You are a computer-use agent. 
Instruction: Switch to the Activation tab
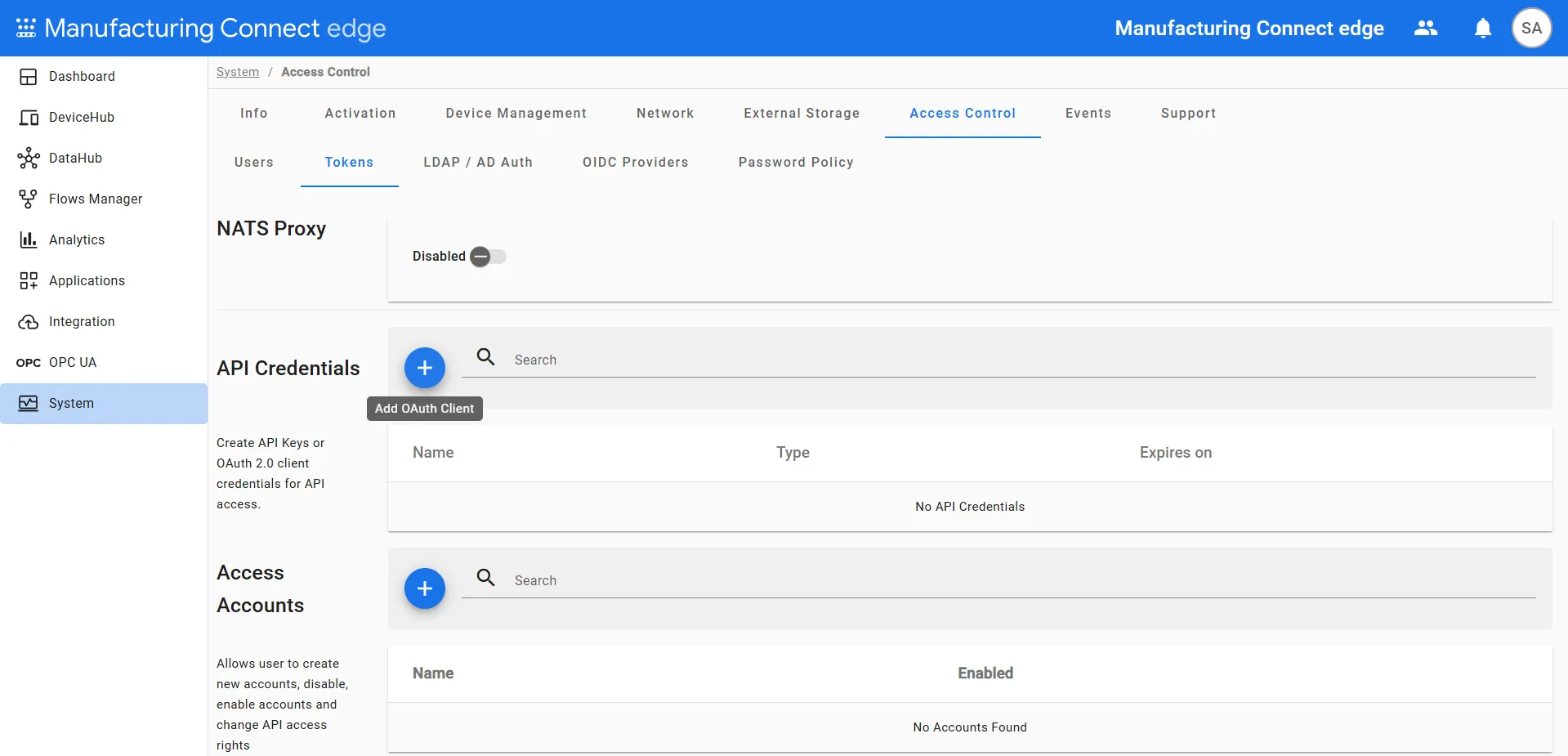click(x=360, y=114)
